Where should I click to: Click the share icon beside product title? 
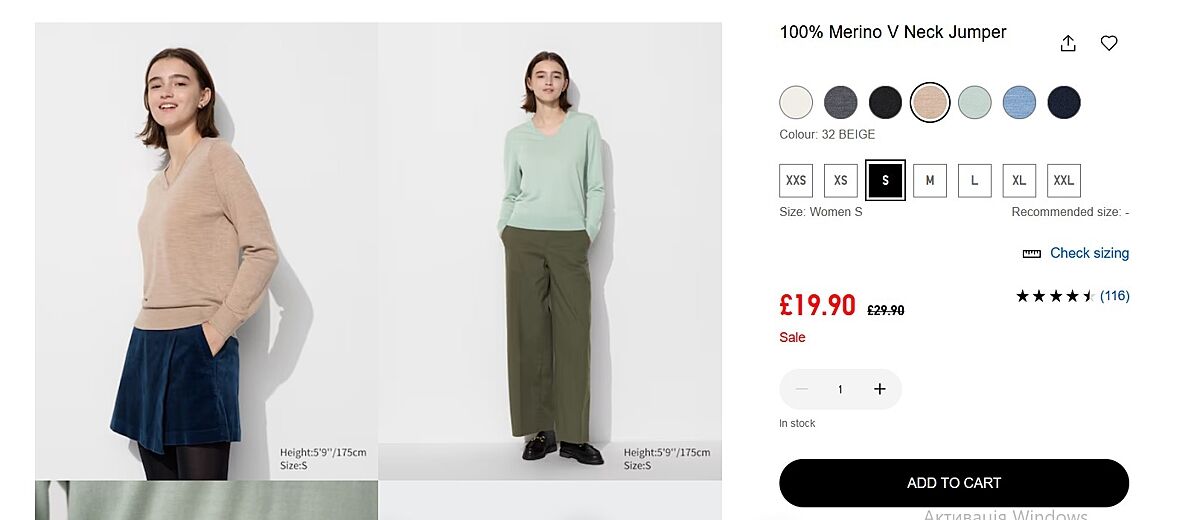click(x=1068, y=43)
